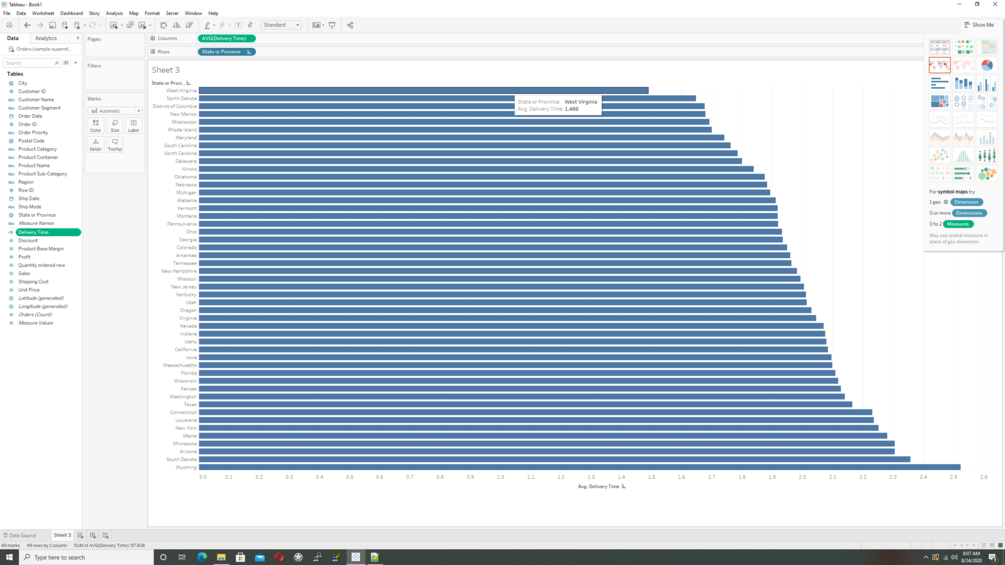Open the Worksheet menu
Screen dimensions: 1005x565
click(43, 13)
